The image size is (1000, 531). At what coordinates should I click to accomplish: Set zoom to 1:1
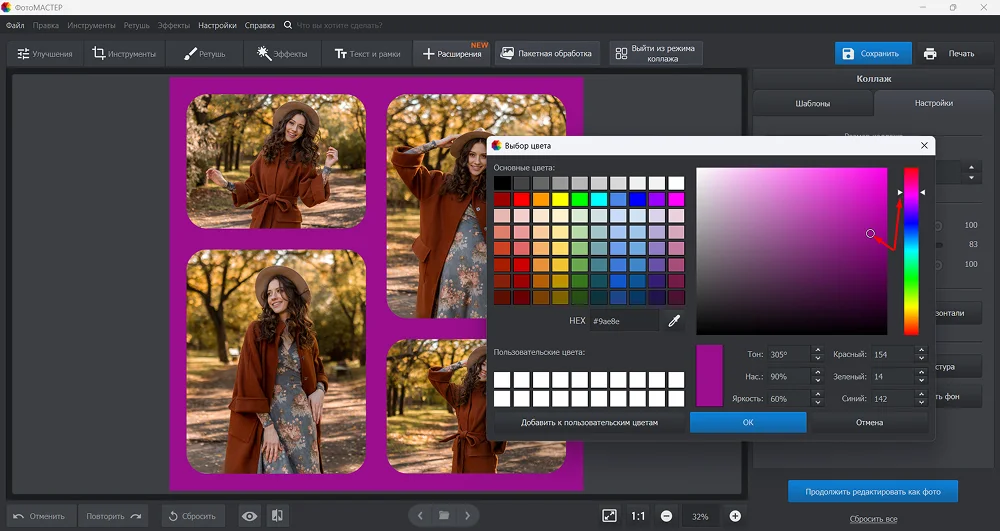click(x=638, y=516)
